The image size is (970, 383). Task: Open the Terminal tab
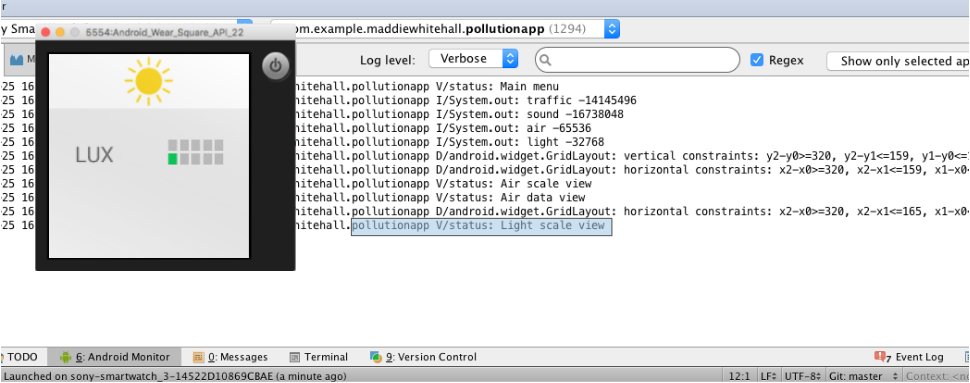(319, 357)
